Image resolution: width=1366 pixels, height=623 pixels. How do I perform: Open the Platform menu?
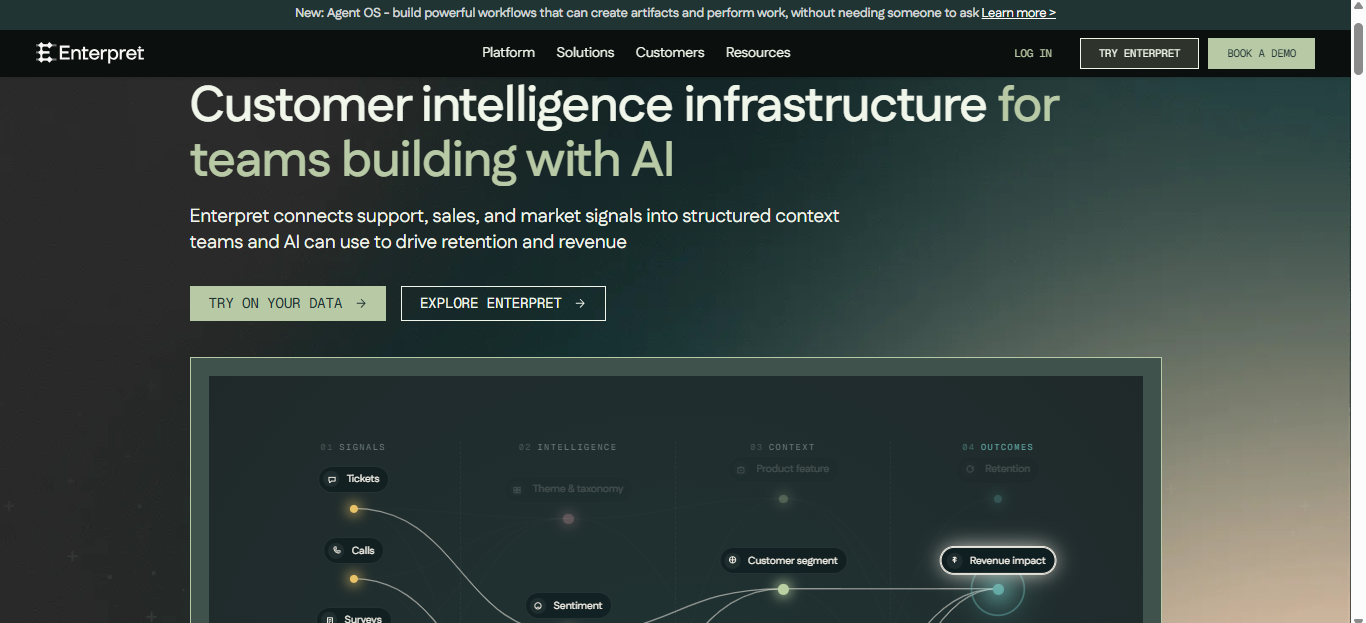coord(508,52)
